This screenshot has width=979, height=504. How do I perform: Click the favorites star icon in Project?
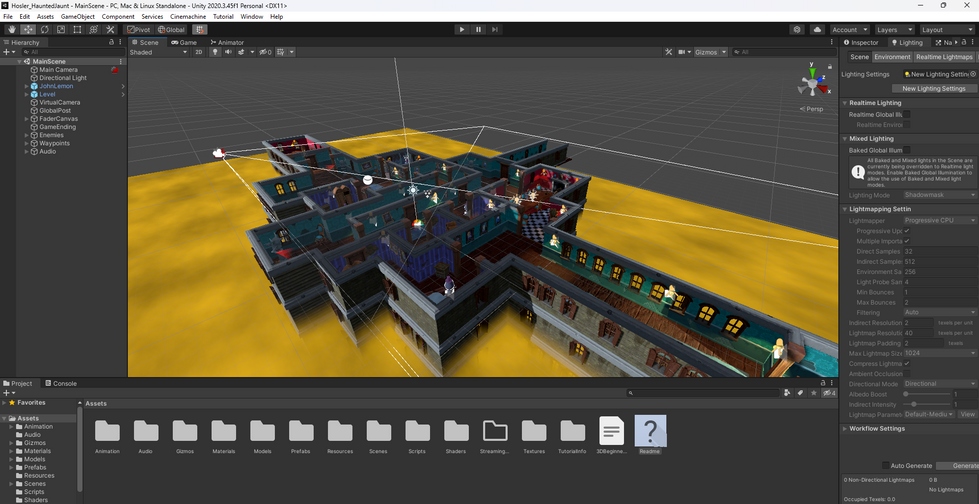tap(814, 393)
